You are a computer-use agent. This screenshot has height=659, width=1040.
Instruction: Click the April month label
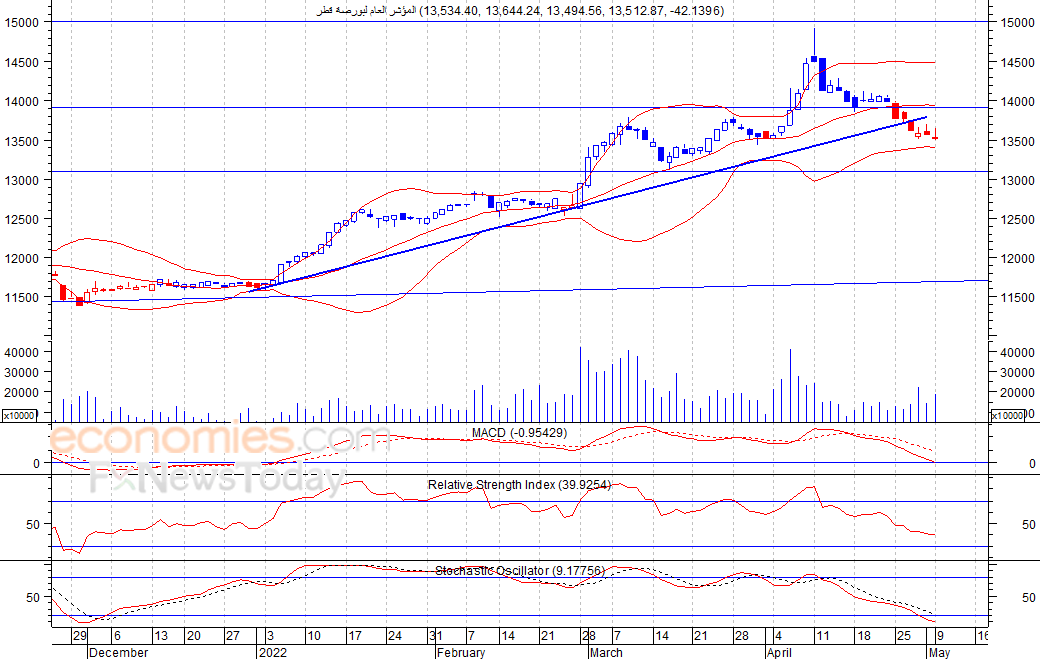[x=779, y=652]
